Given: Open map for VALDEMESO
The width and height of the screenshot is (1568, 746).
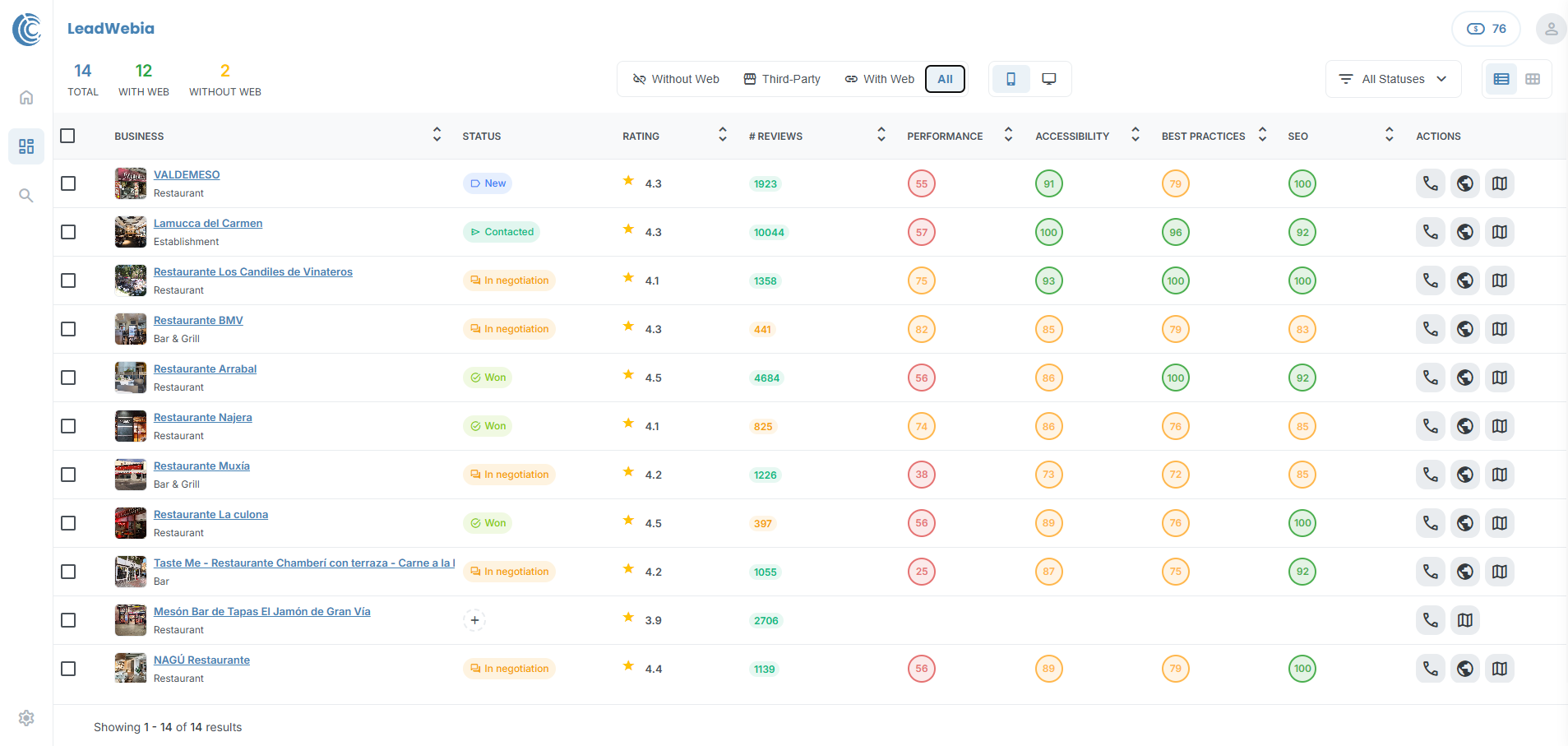Looking at the screenshot, I should [1500, 183].
